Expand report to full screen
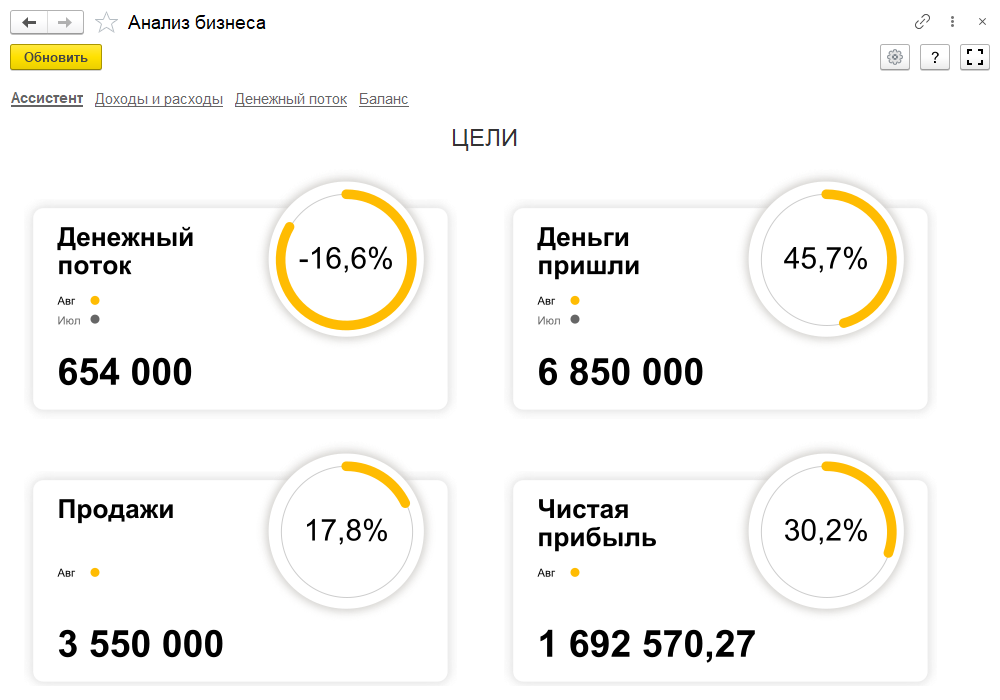 tap(974, 57)
